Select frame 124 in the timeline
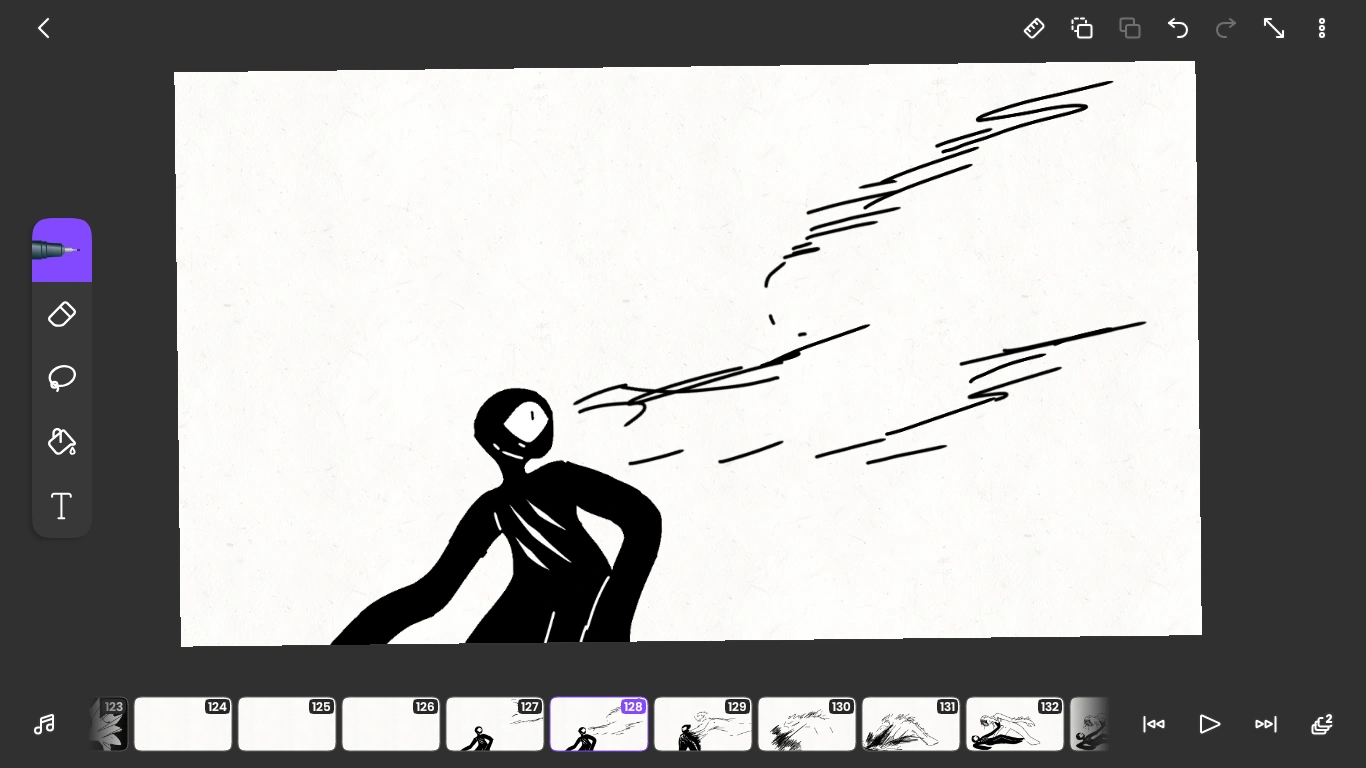Viewport: 1366px width, 768px height. 183,724
